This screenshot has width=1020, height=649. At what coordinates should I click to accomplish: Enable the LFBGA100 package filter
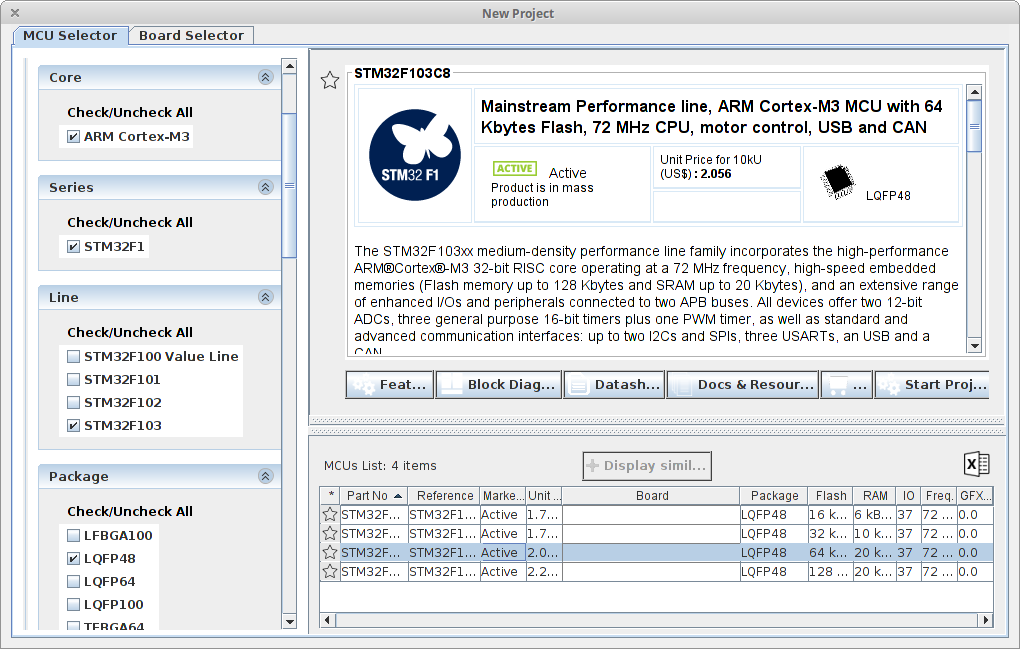click(x=74, y=535)
